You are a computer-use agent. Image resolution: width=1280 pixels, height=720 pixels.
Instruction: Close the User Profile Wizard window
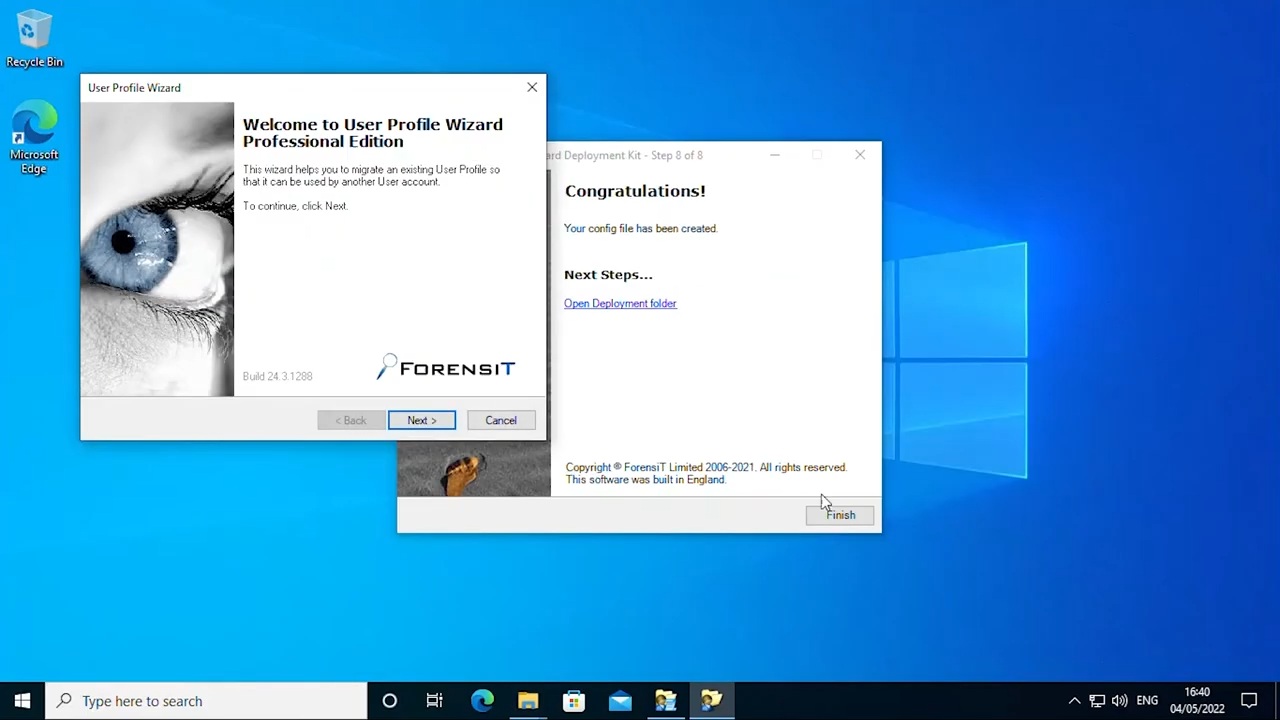532,87
